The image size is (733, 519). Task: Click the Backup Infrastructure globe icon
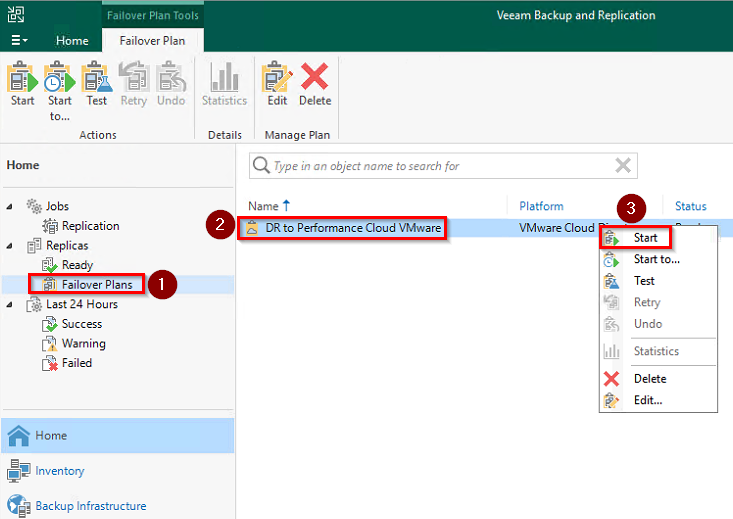tap(19, 506)
